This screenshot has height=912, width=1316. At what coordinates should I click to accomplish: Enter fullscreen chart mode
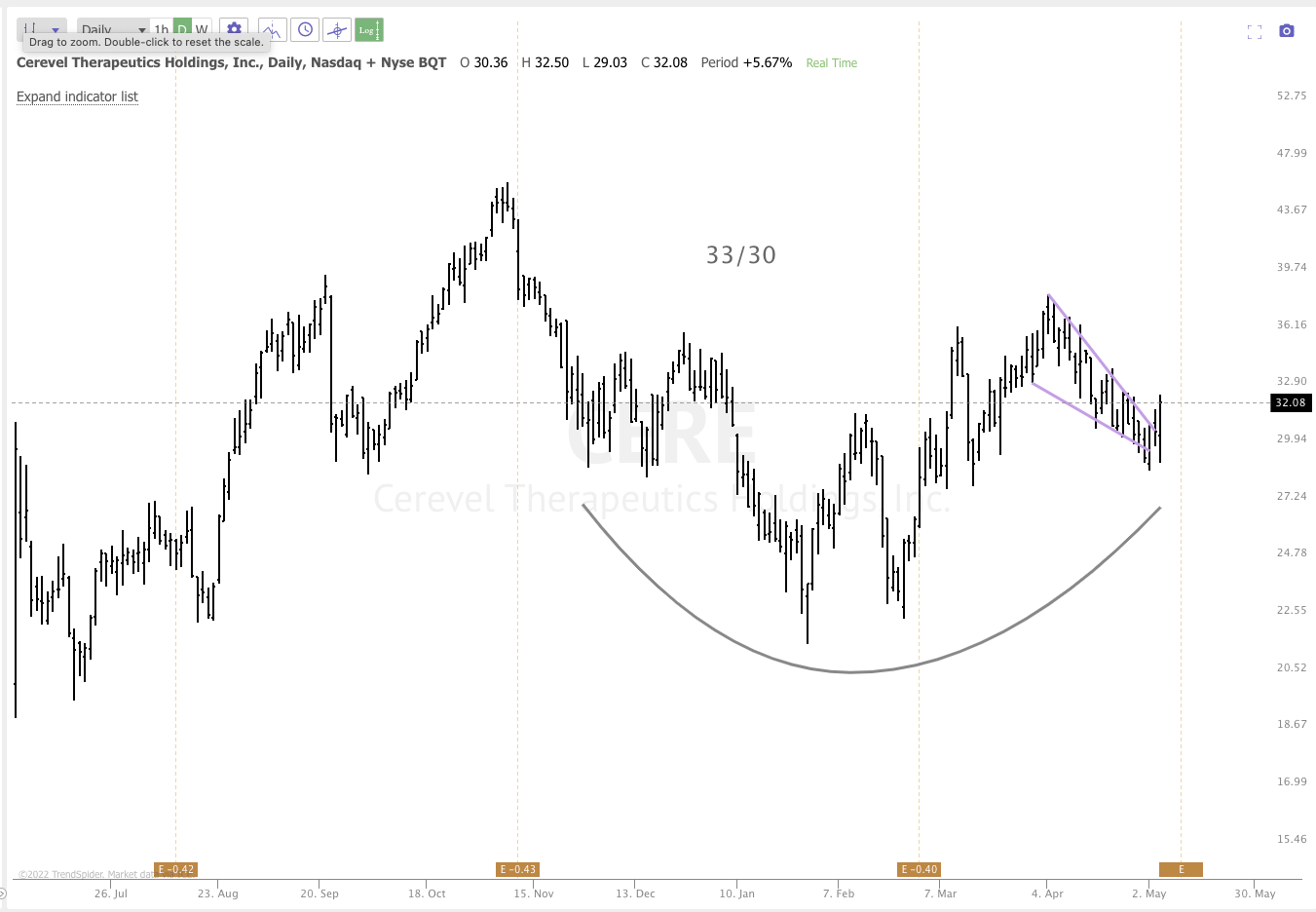click(1255, 32)
